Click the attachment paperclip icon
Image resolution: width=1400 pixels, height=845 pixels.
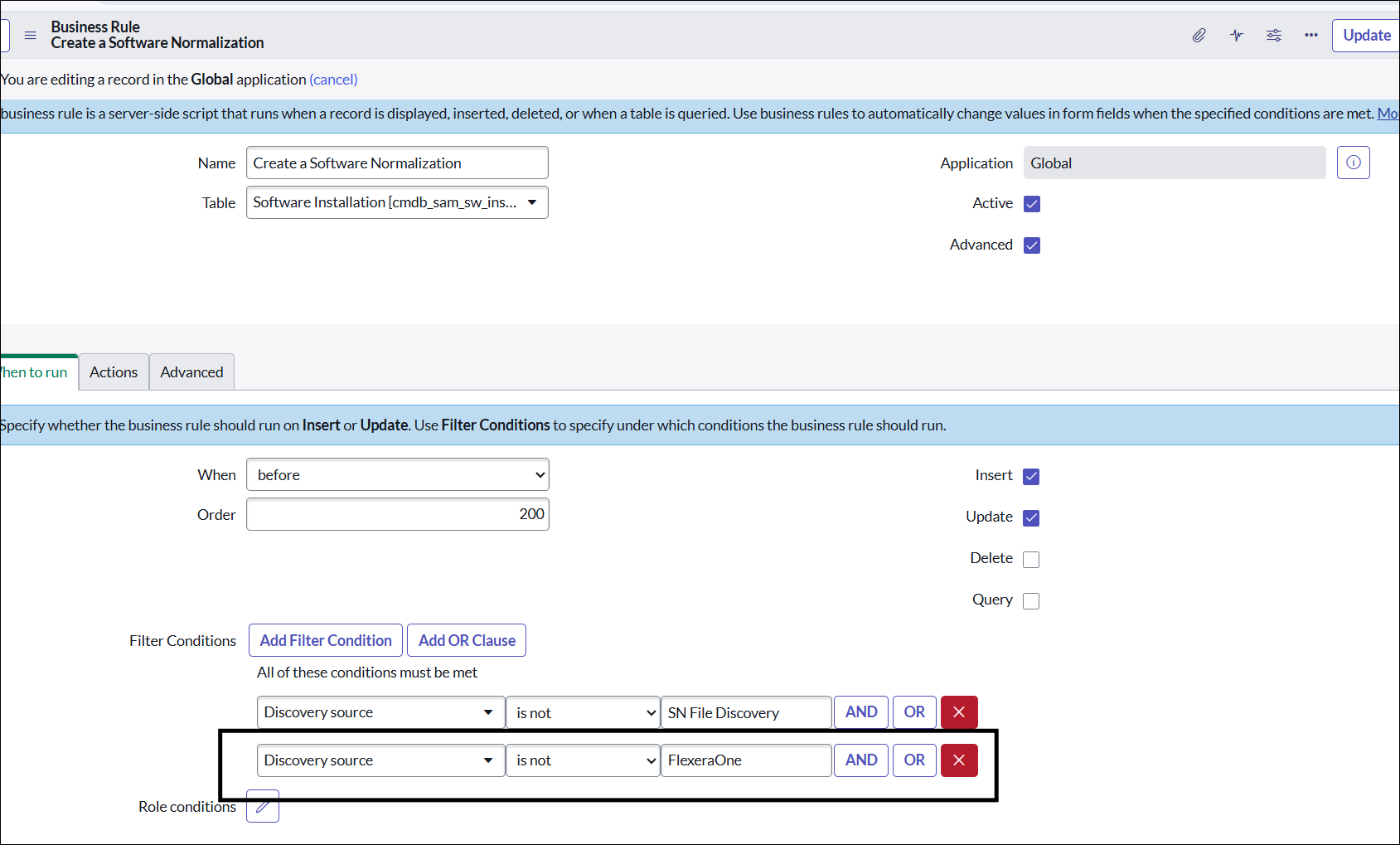[x=1199, y=35]
